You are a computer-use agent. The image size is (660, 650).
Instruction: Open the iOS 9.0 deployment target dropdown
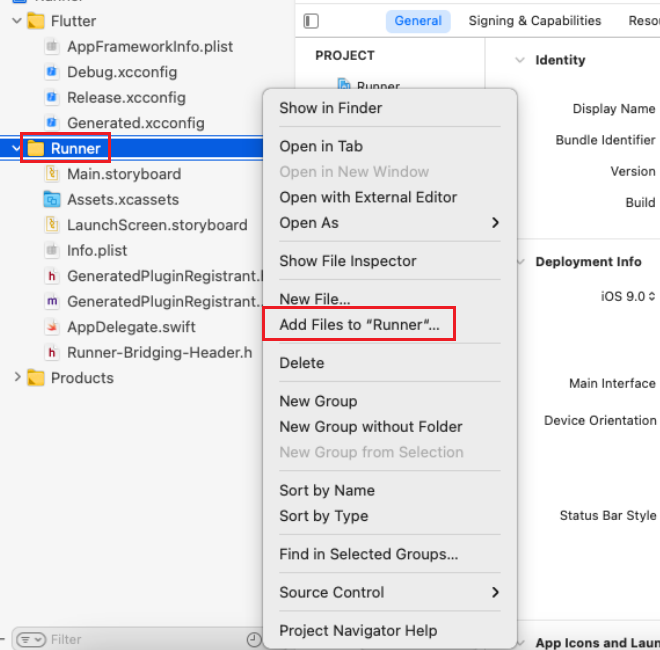[x=628, y=296]
